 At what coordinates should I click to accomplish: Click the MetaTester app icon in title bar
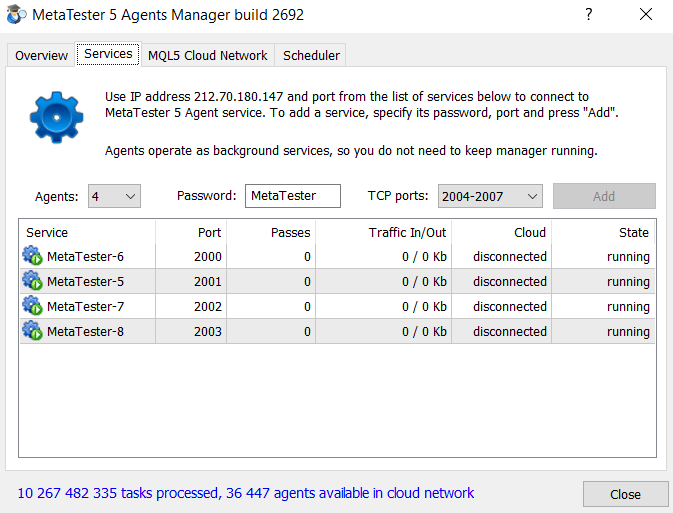[x=16, y=15]
